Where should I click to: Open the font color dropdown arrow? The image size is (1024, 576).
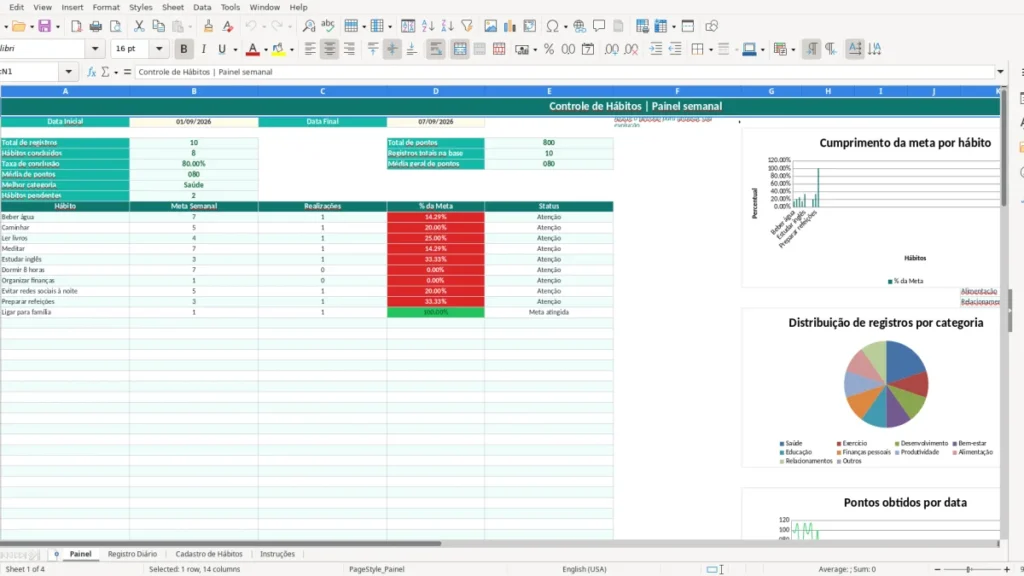point(266,50)
